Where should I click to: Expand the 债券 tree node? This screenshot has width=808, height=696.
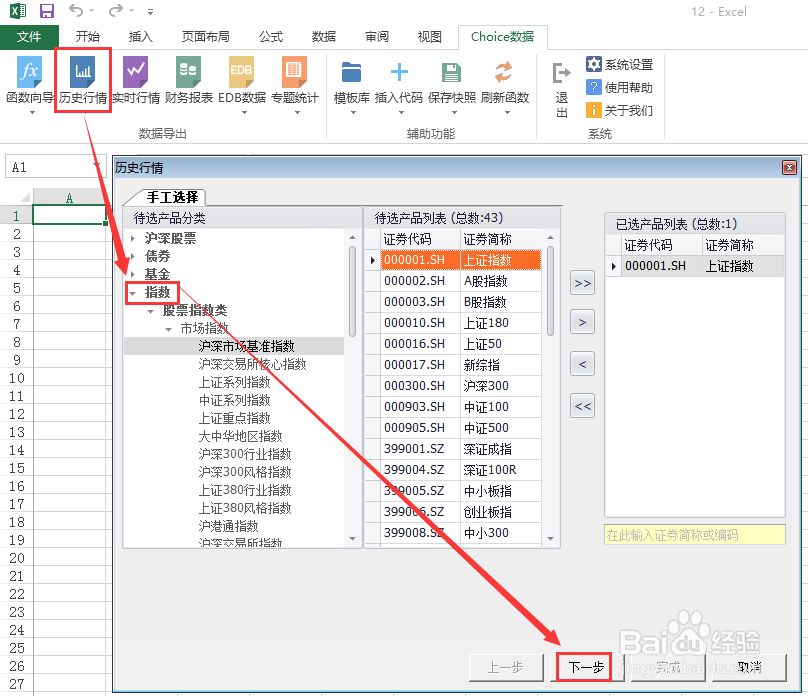pyautogui.click(x=133, y=257)
